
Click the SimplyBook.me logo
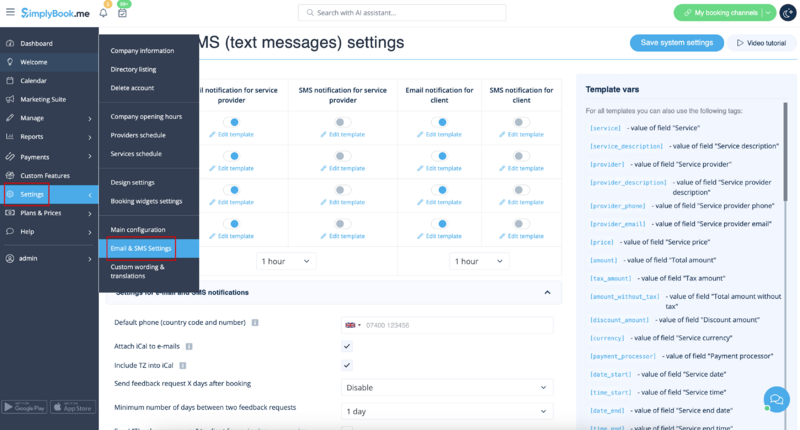click(55, 13)
